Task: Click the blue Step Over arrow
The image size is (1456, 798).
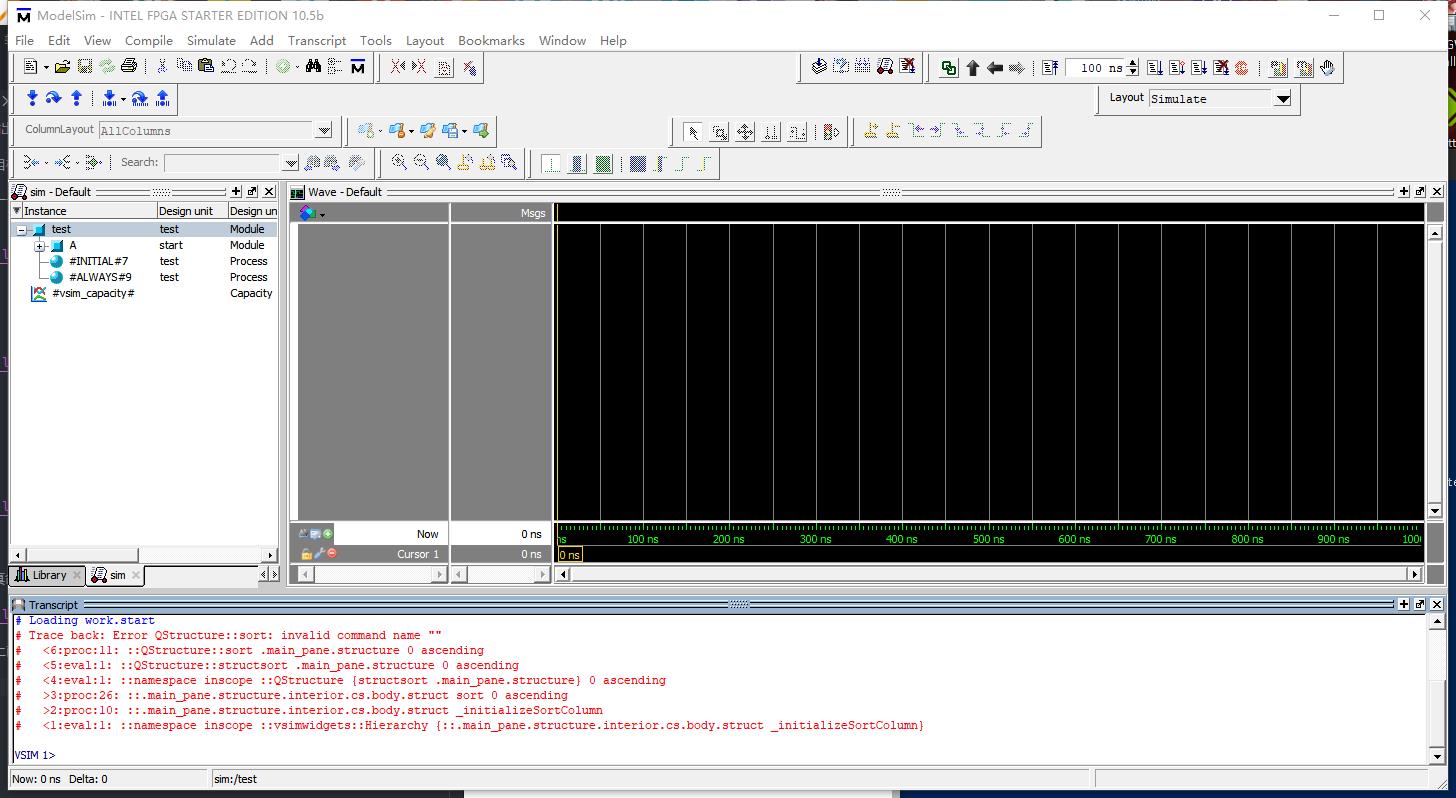Action: (53, 98)
